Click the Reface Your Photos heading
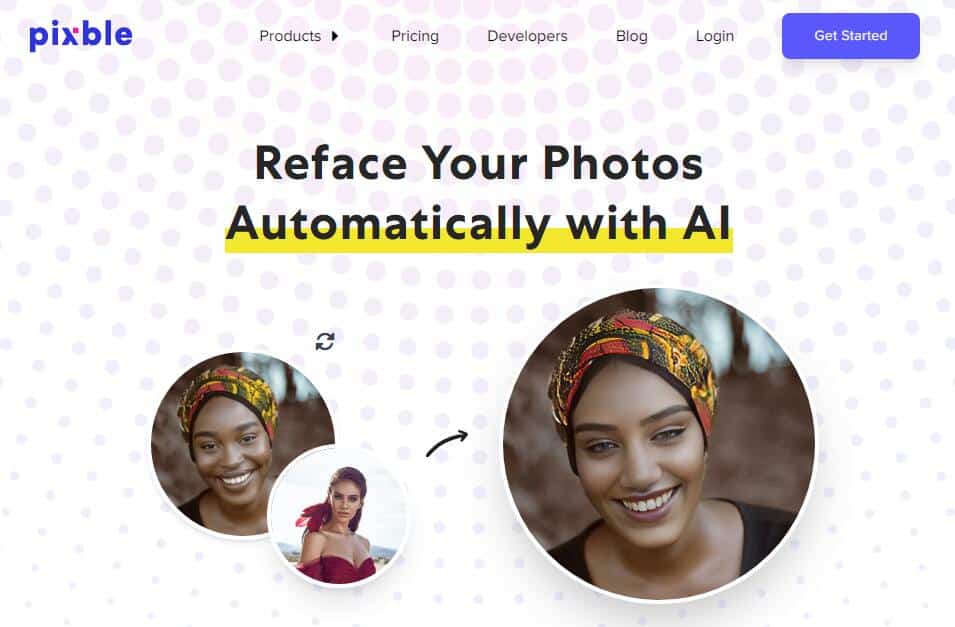 coord(479,163)
